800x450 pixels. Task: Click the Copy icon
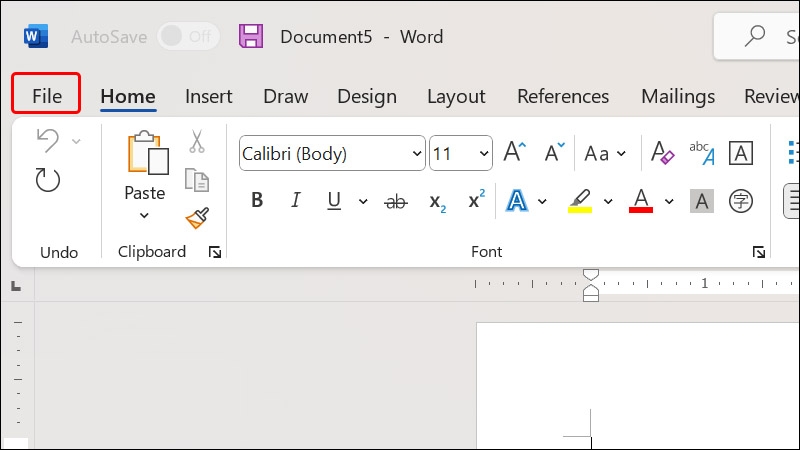click(x=197, y=180)
